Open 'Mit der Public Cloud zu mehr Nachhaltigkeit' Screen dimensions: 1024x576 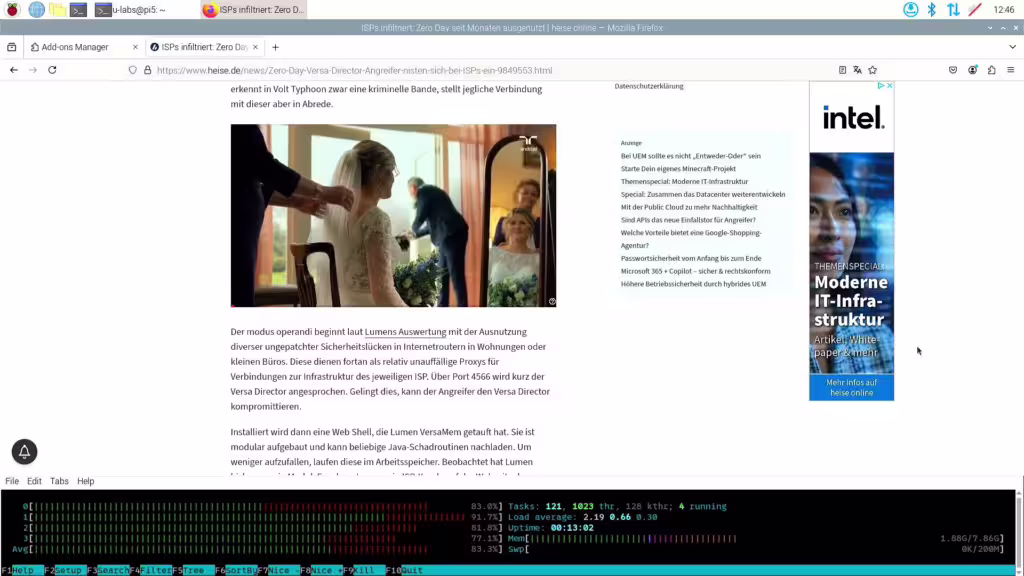click(689, 207)
